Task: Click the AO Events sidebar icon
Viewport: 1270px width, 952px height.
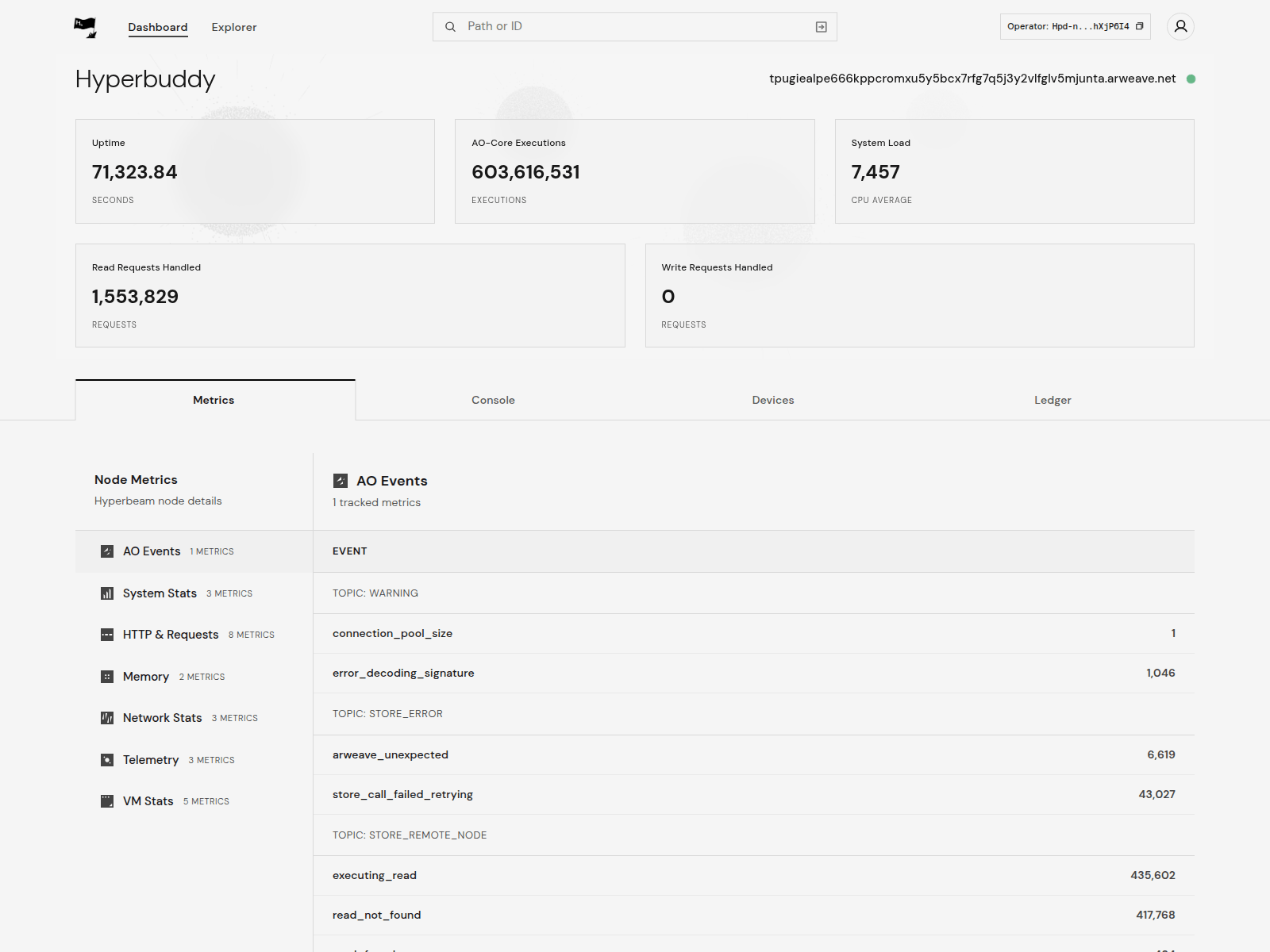Action: coord(107,551)
